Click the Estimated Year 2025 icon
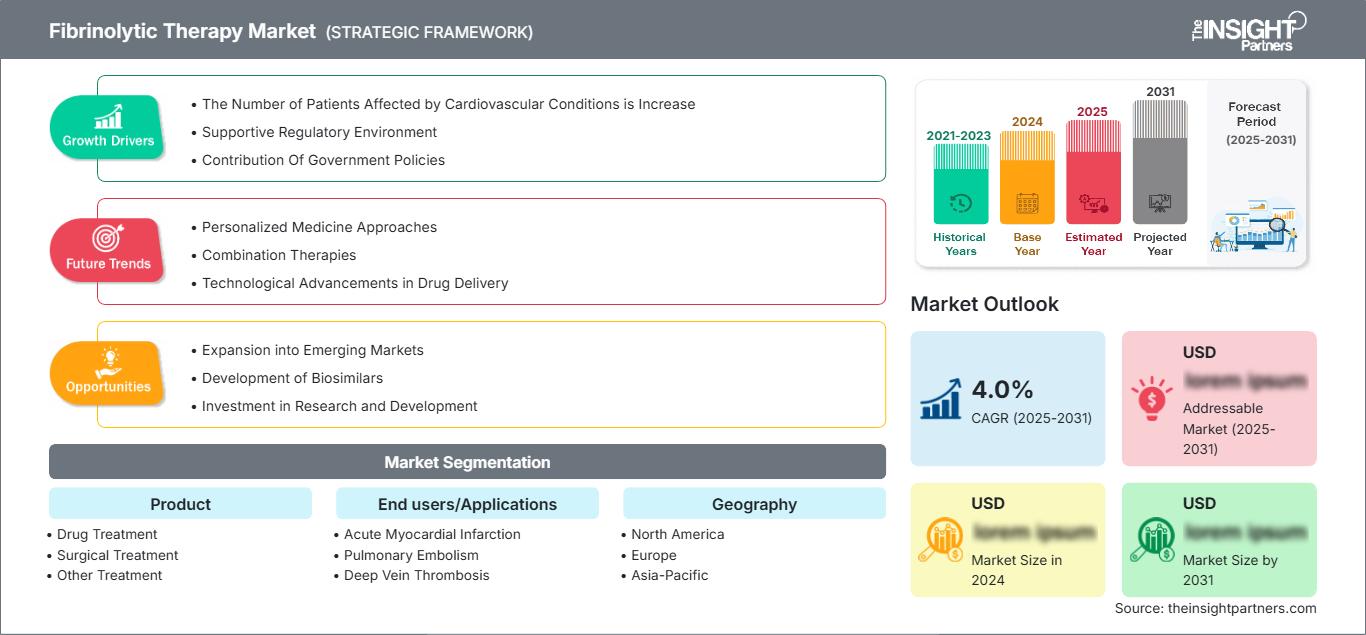This screenshot has width=1366, height=635. click(x=1093, y=205)
